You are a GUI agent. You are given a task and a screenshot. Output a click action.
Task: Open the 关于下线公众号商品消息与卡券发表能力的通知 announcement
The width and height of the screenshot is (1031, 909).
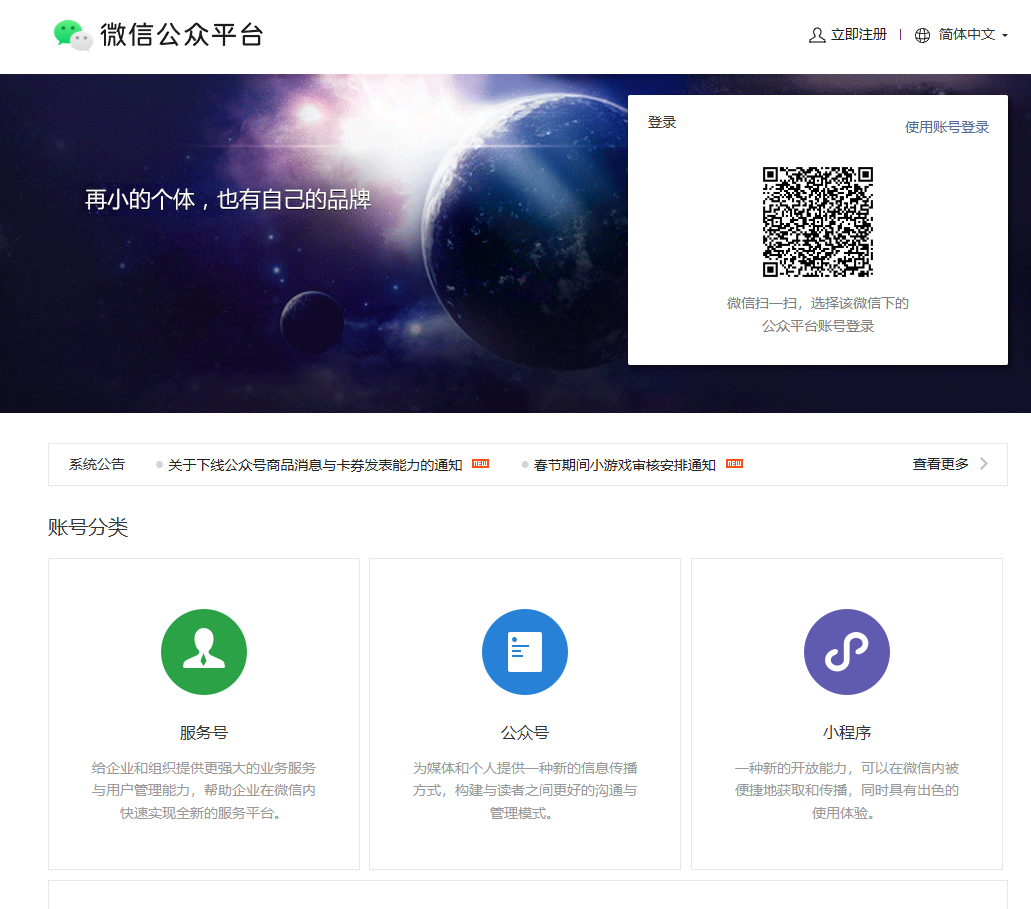point(314,464)
